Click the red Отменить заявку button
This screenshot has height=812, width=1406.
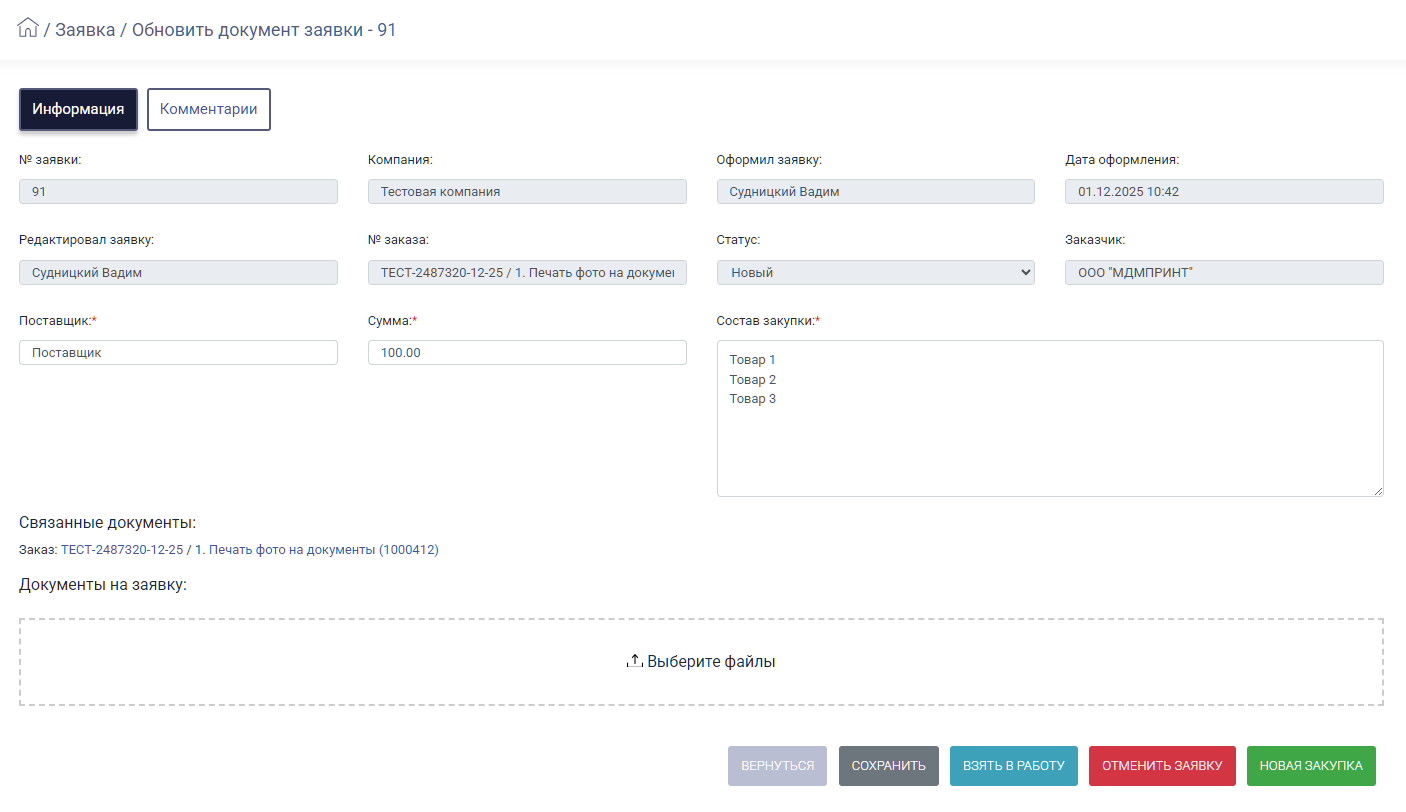coord(1162,766)
